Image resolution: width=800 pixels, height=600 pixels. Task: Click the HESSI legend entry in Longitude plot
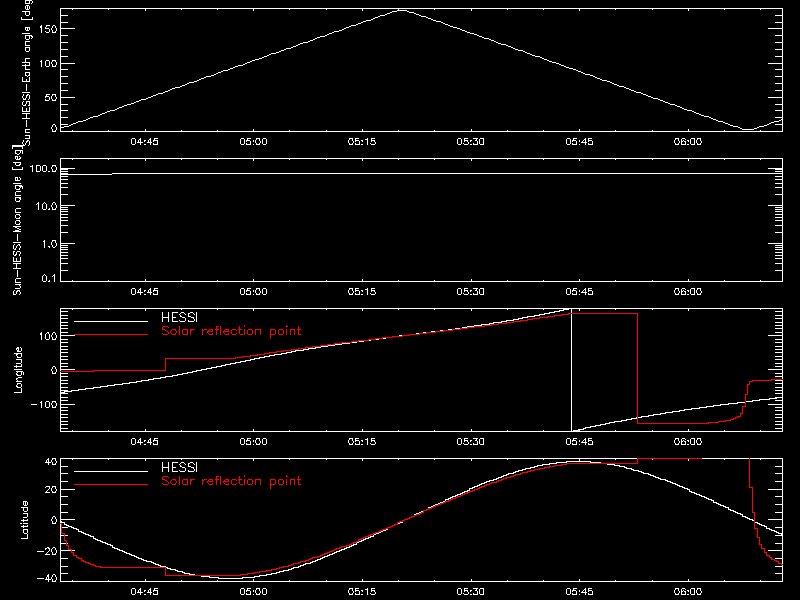point(179,317)
